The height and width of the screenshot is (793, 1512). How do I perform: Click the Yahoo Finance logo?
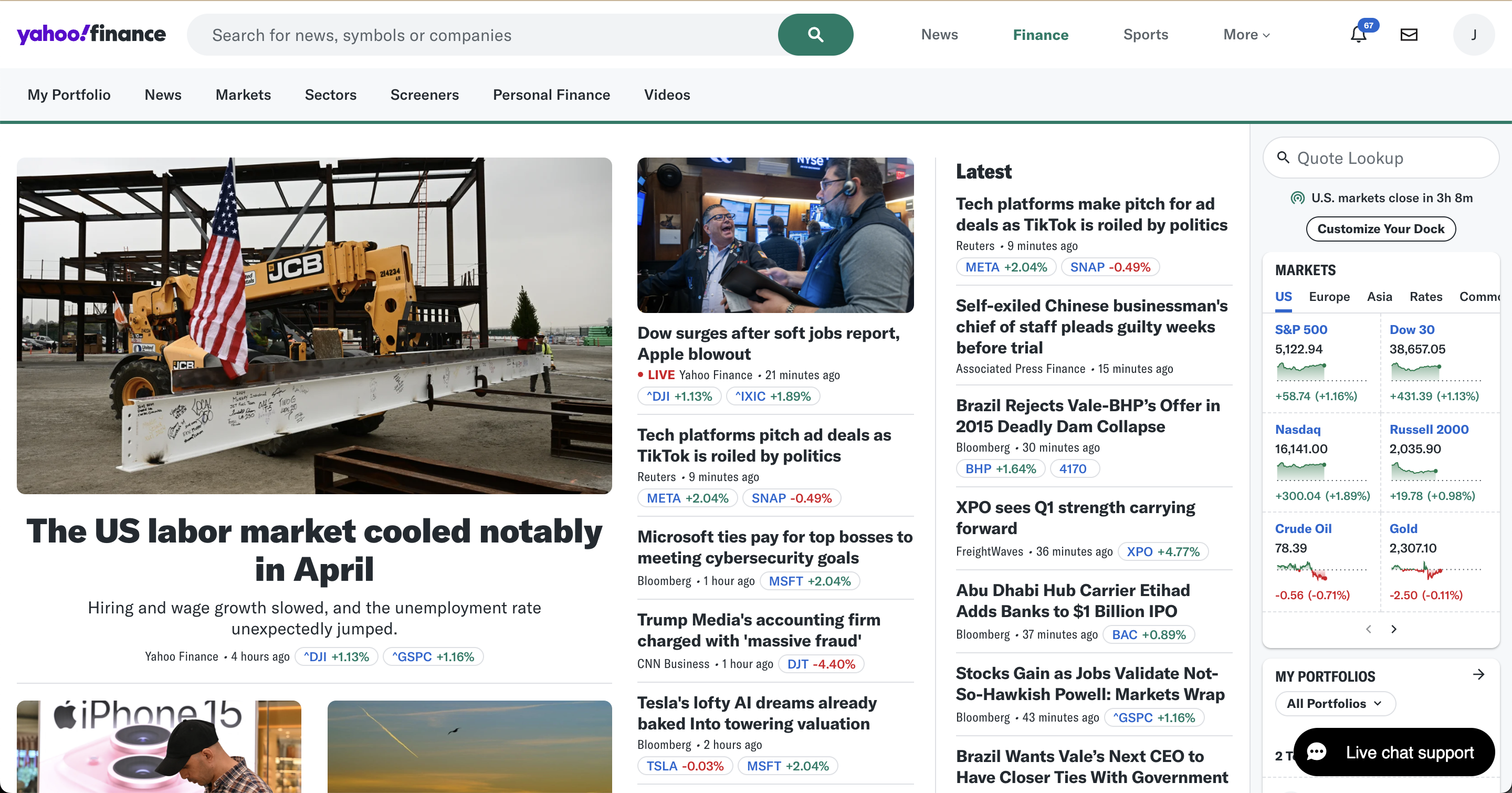tap(91, 34)
